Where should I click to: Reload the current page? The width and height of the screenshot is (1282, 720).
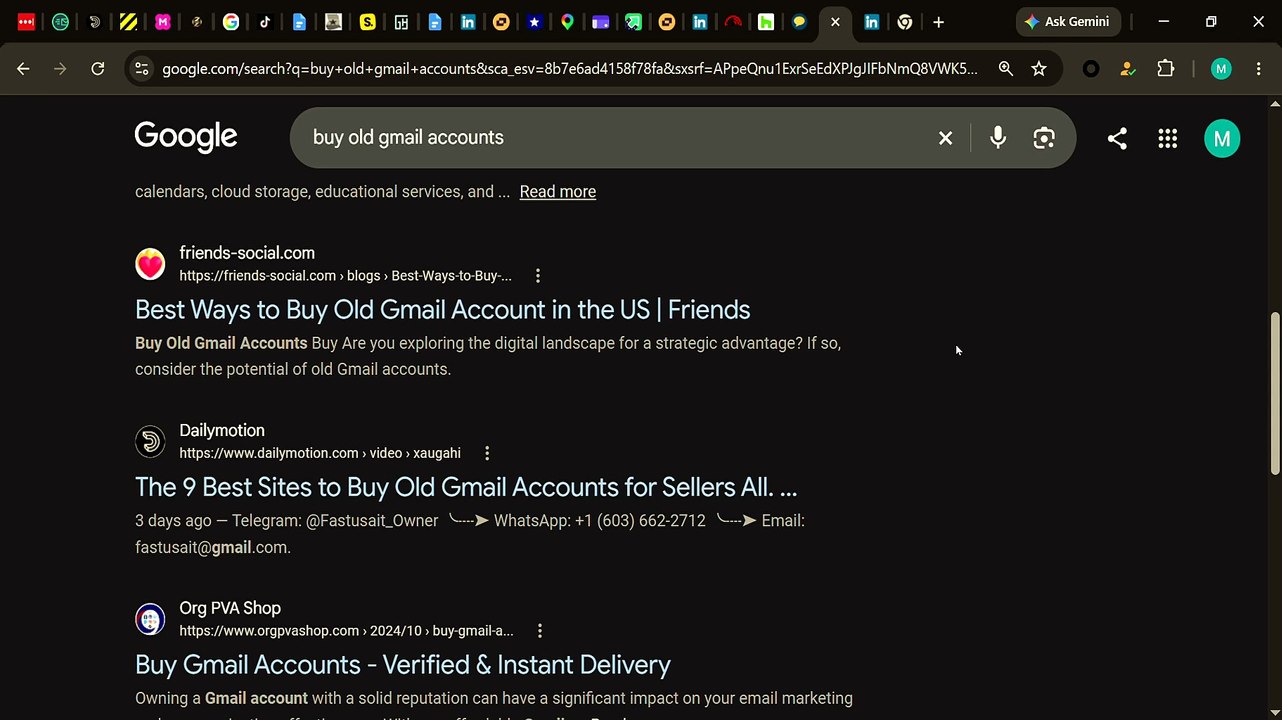(97, 69)
